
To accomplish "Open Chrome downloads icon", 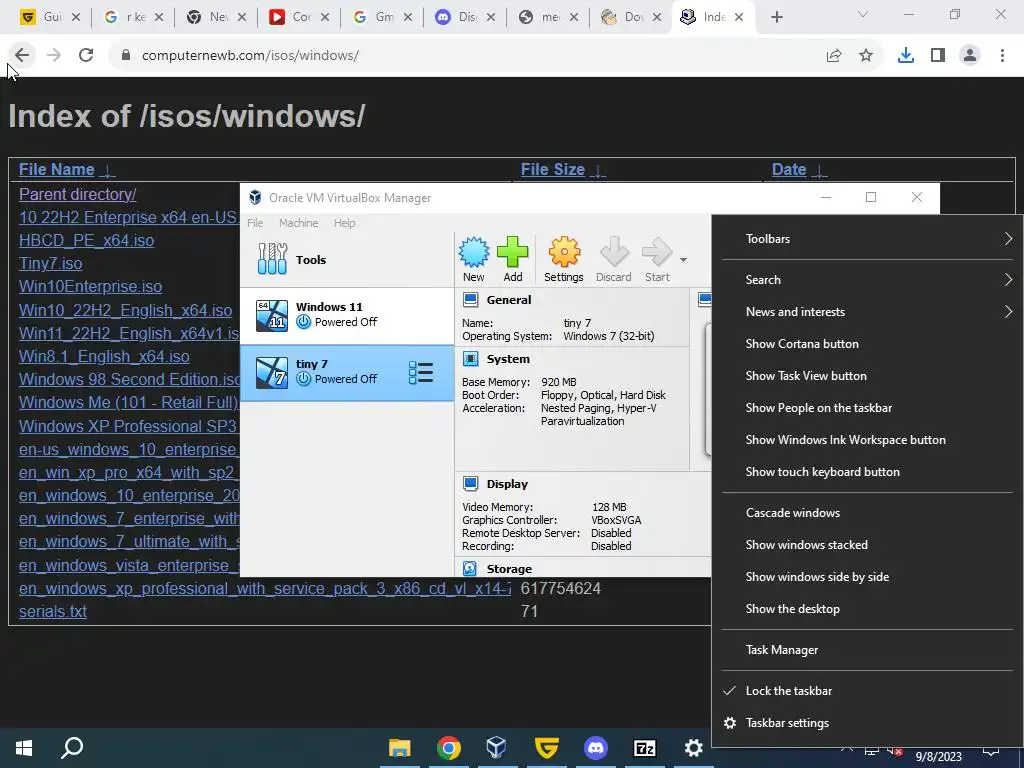I will [906, 56].
